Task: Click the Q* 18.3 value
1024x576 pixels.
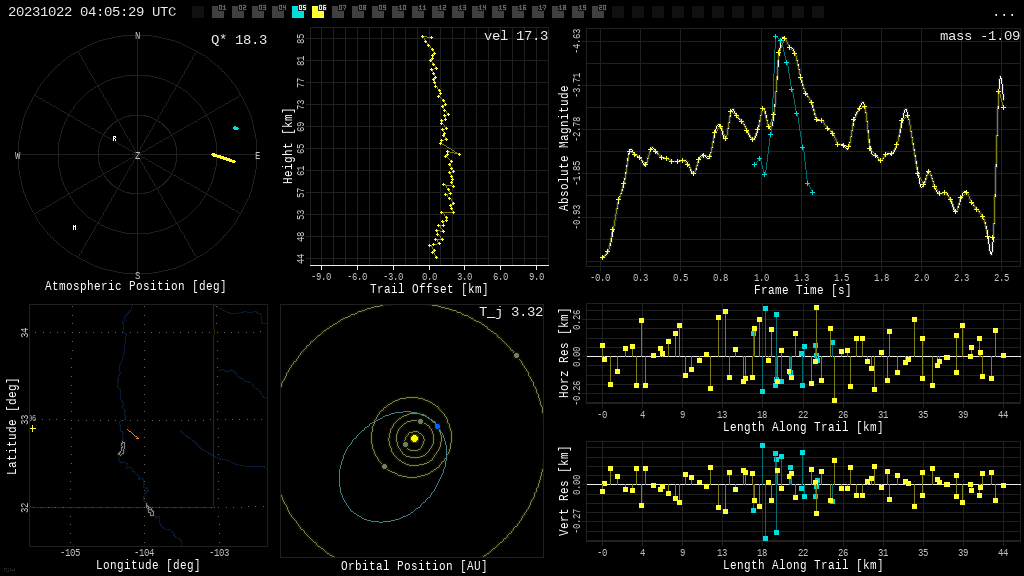Action: (238, 40)
